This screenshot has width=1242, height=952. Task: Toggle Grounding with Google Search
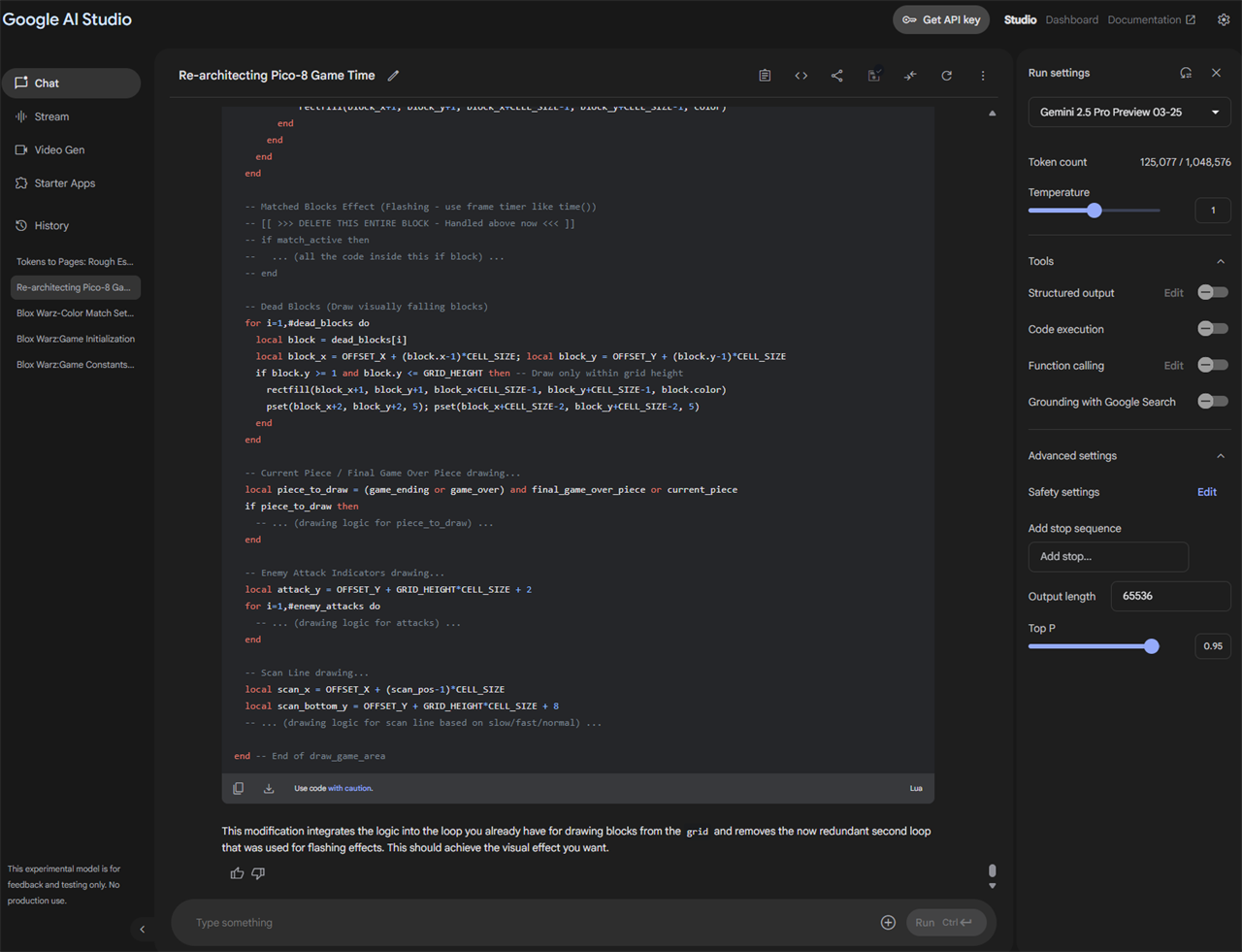(x=1212, y=401)
